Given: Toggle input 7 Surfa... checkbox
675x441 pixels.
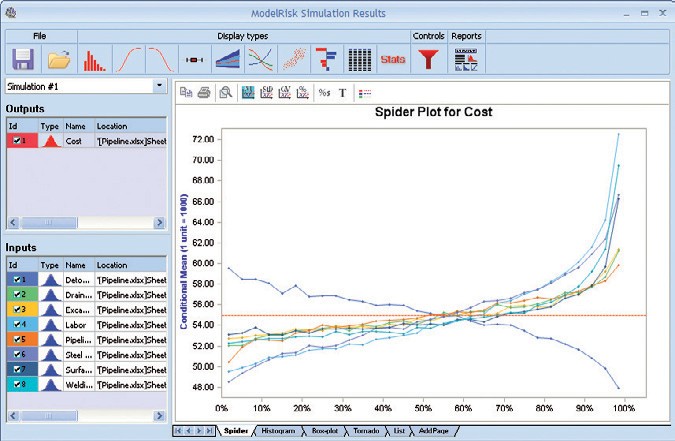Looking at the screenshot, I should coord(17,369).
